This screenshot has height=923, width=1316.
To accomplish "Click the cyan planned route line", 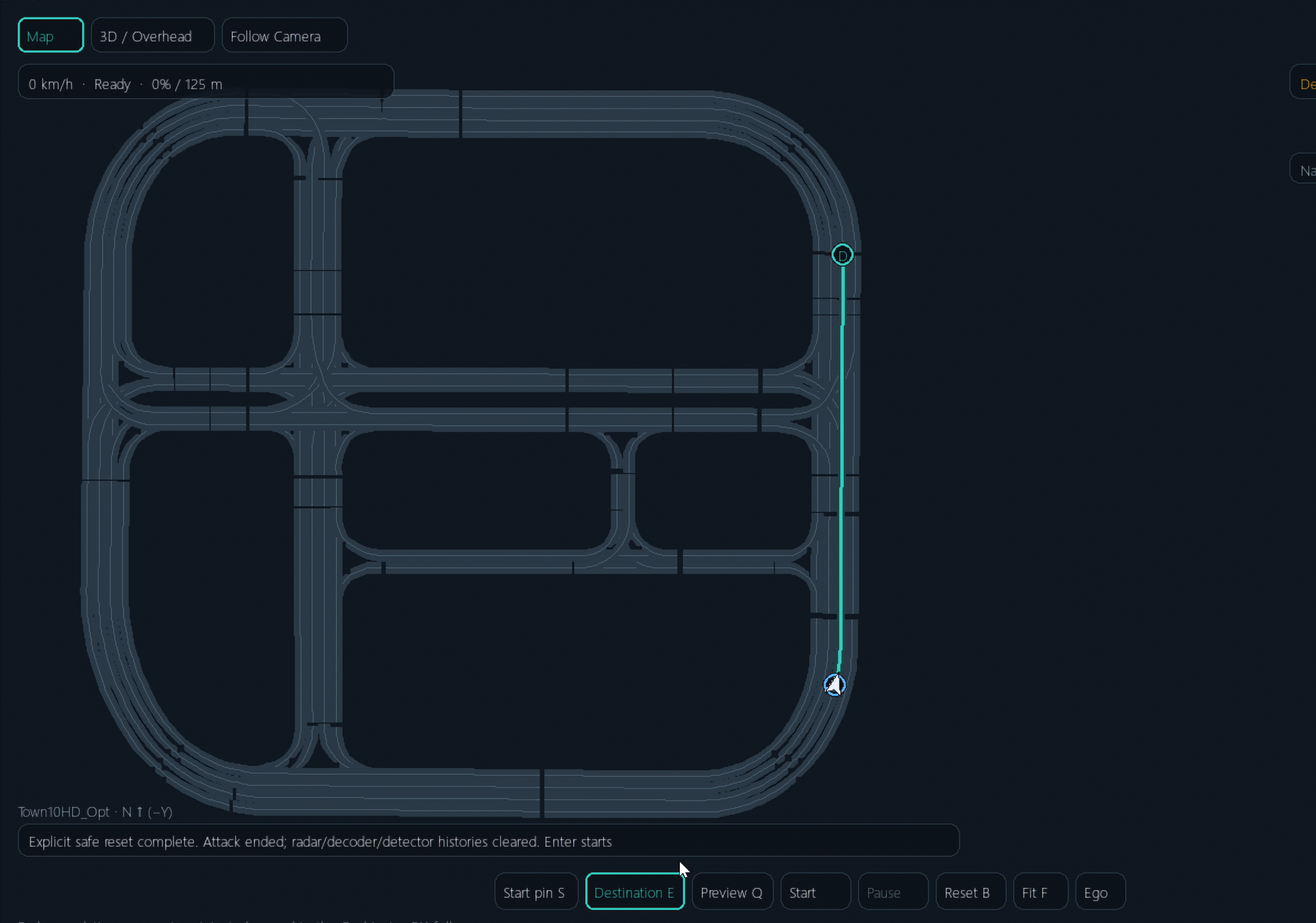I will (x=841, y=469).
